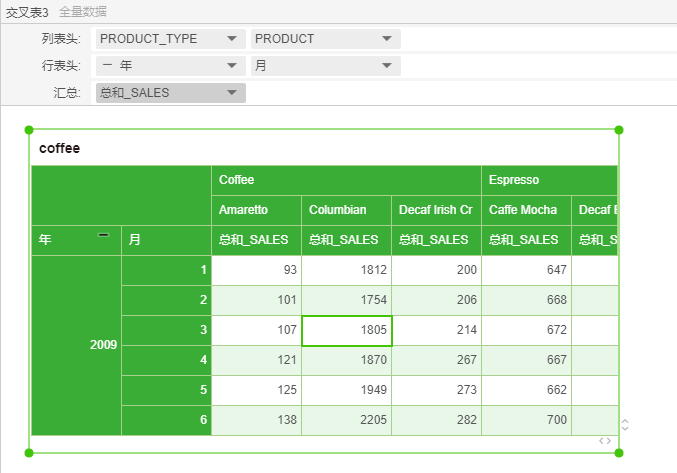This screenshot has height=473, width=677.
Task: Click the bottom-right green resize handle
Action: 619,453
